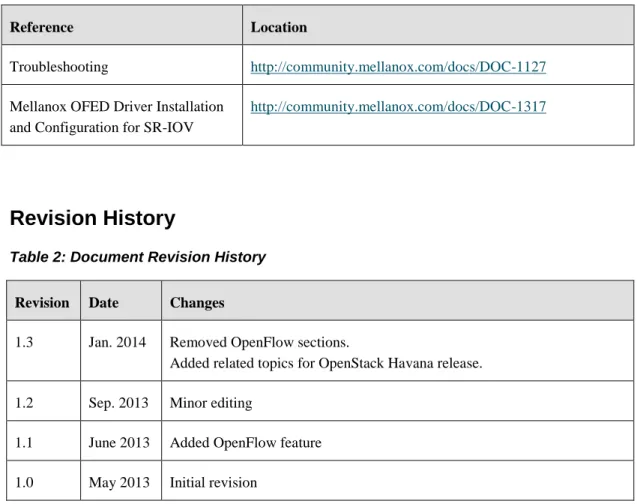Select revision number 1.1 cell

pos(43,441)
